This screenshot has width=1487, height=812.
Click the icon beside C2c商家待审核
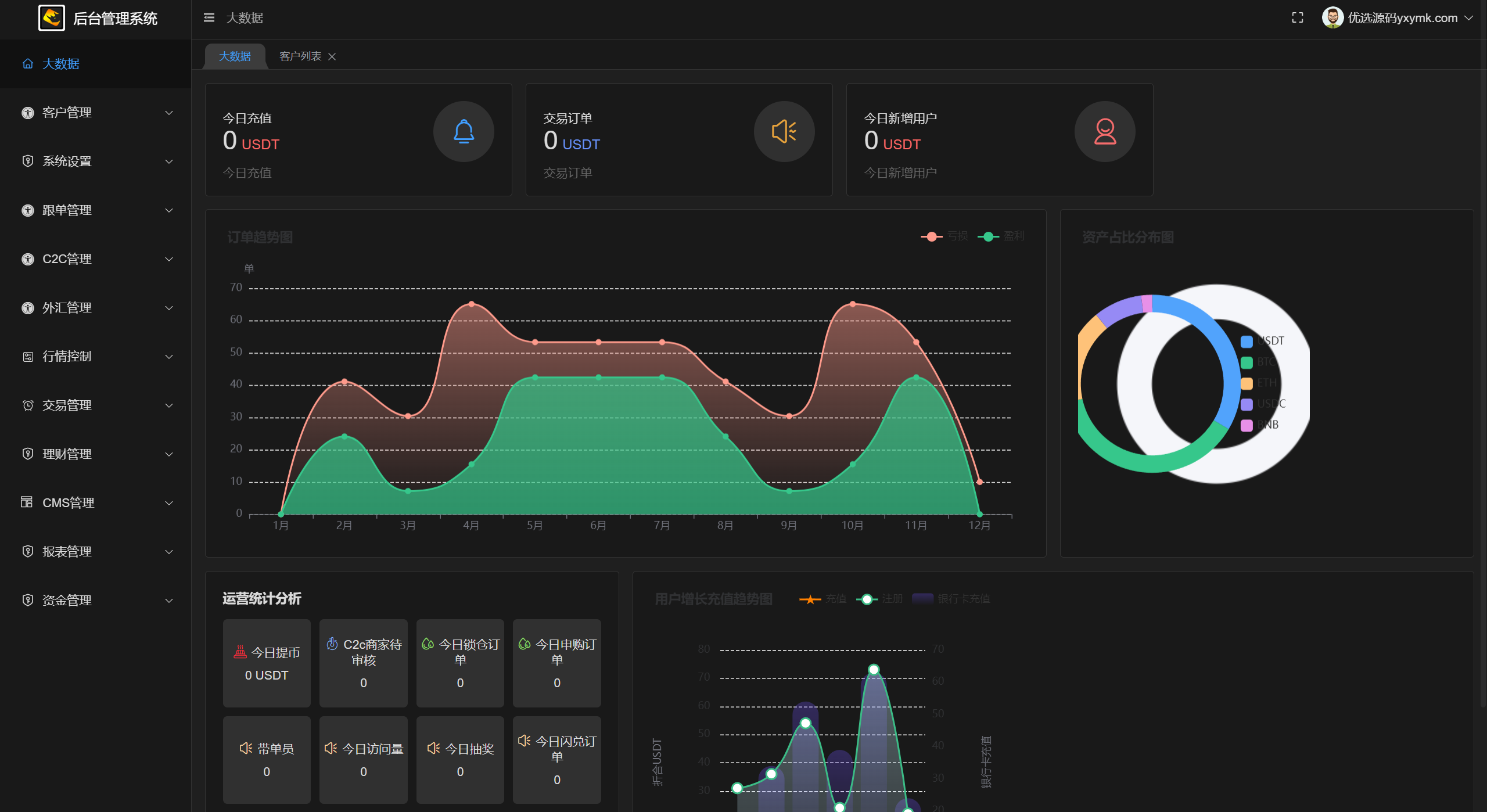click(x=332, y=644)
